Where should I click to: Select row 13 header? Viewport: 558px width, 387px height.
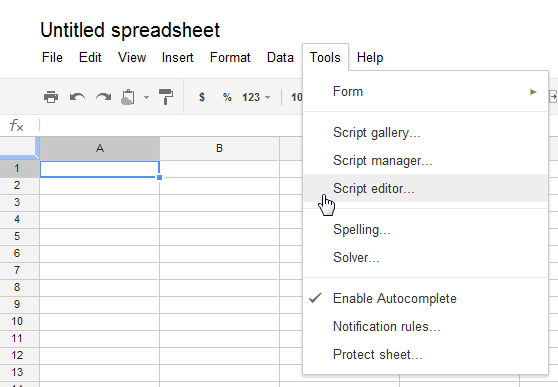(x=19, y=372)
